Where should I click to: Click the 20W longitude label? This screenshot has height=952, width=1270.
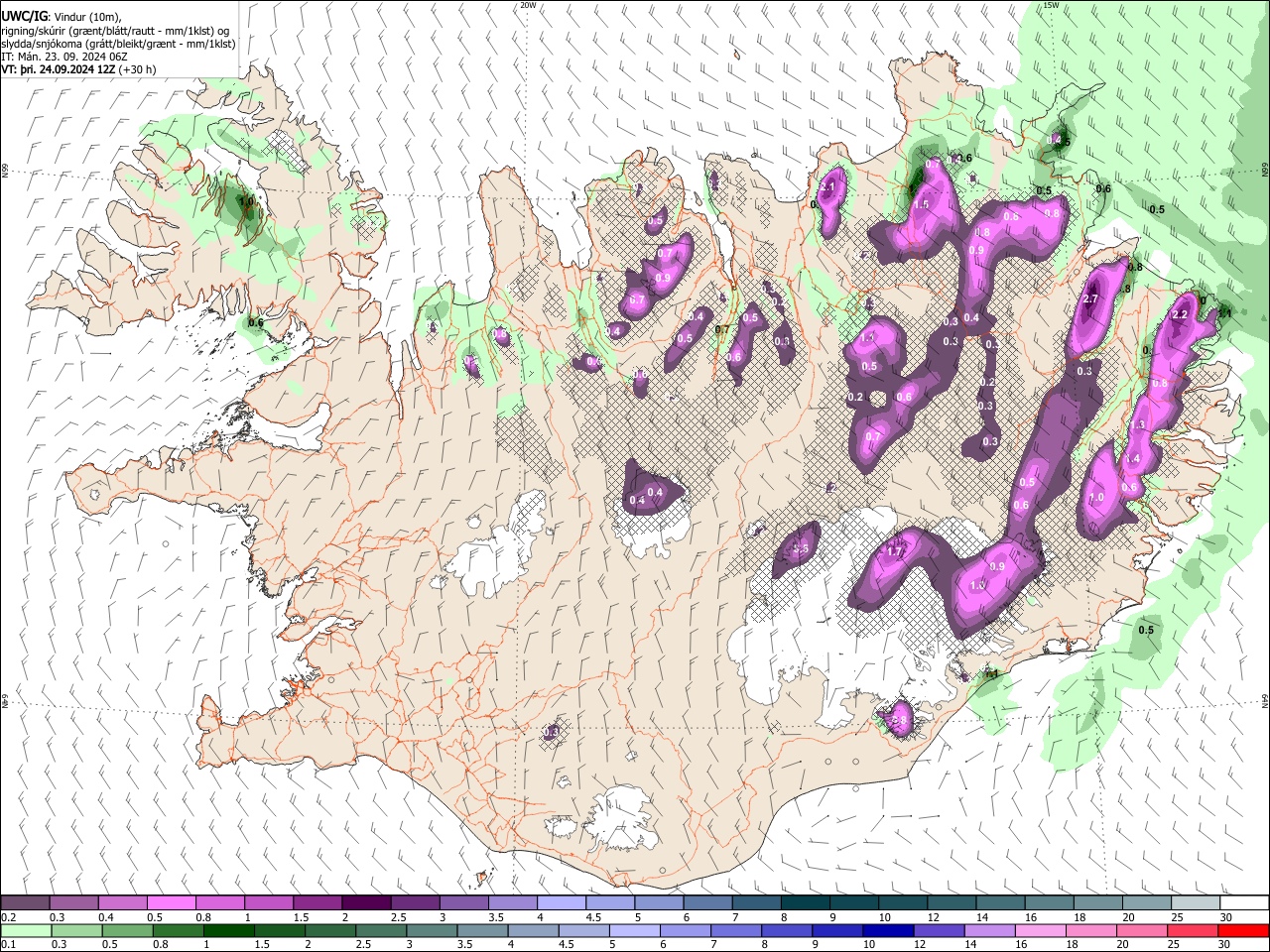528,5
